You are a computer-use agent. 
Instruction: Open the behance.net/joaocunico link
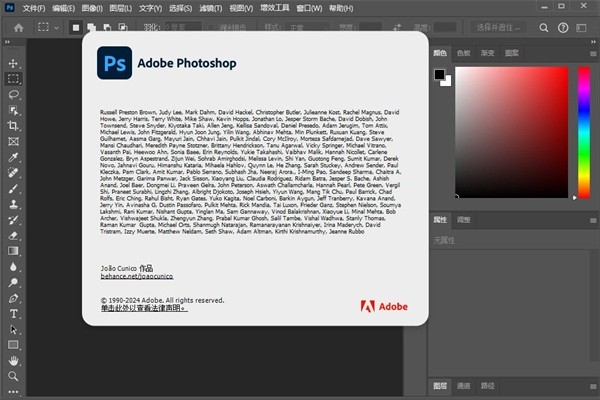point(137,276)
